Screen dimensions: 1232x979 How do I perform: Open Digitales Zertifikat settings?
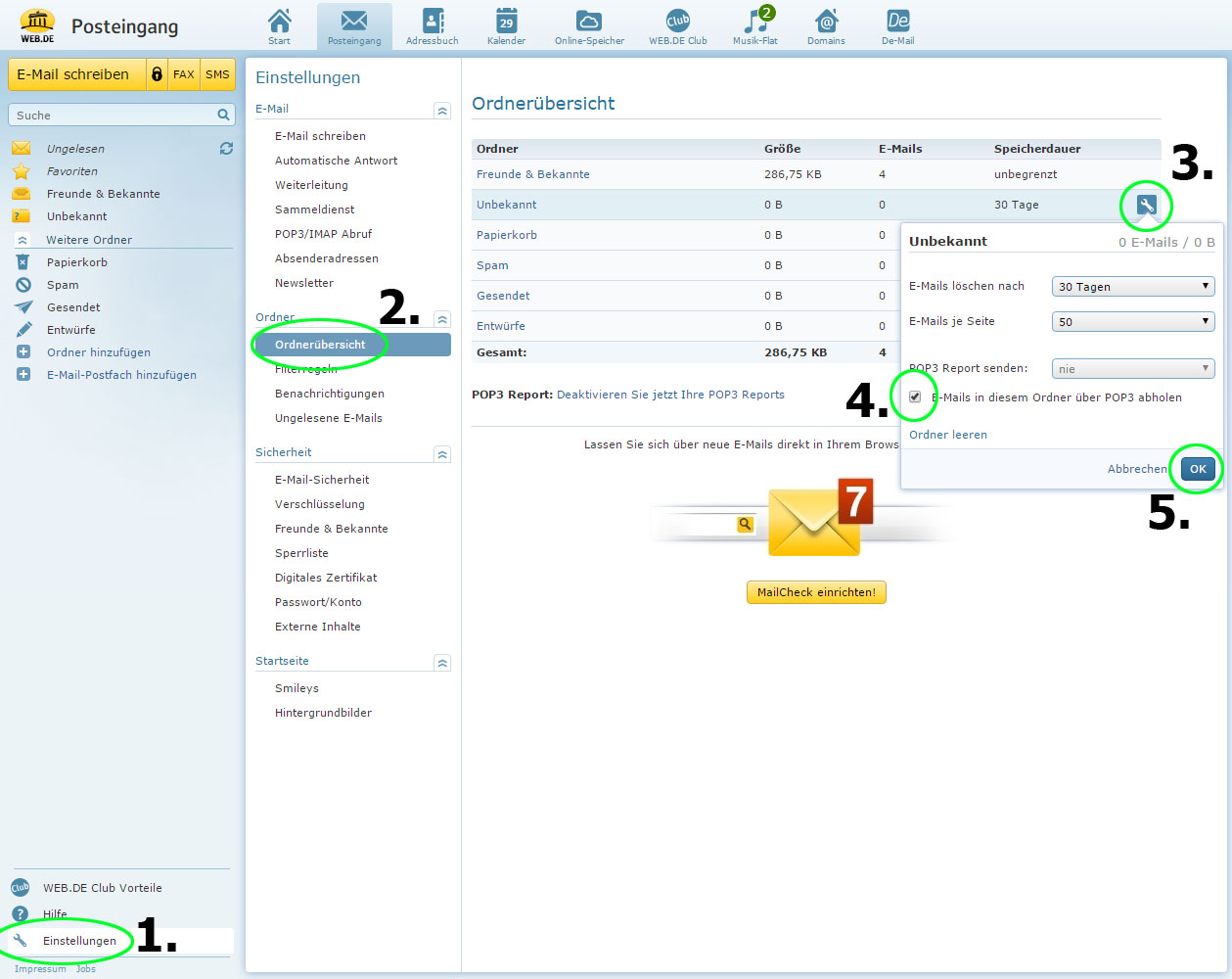326,578
